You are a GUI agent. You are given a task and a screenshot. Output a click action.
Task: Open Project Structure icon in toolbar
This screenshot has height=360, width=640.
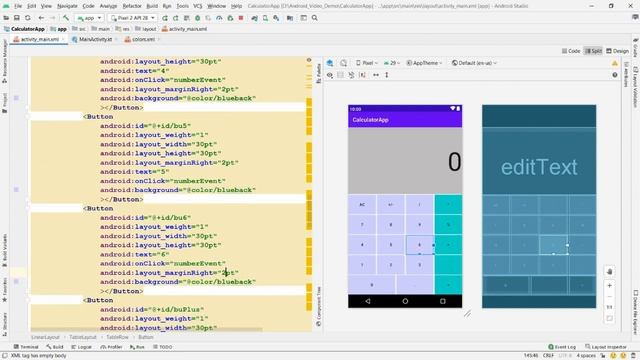click(290, 18)
